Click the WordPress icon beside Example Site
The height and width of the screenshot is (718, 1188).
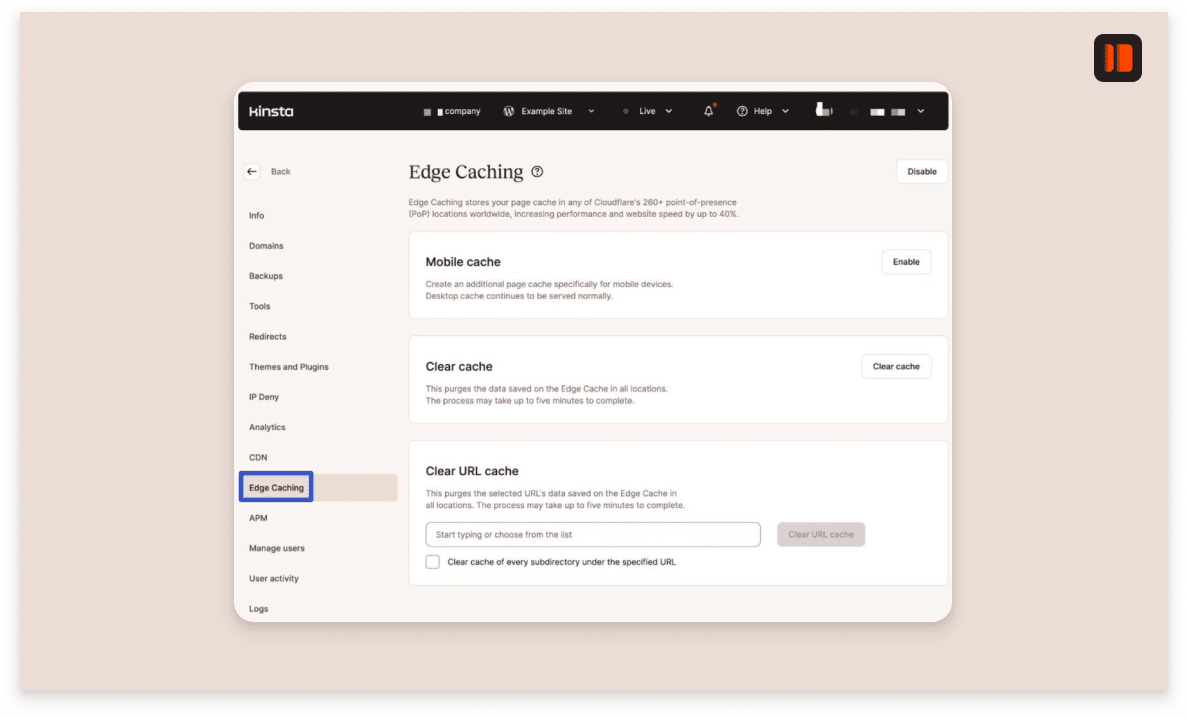pyautogui.click(x=509, y=111)
